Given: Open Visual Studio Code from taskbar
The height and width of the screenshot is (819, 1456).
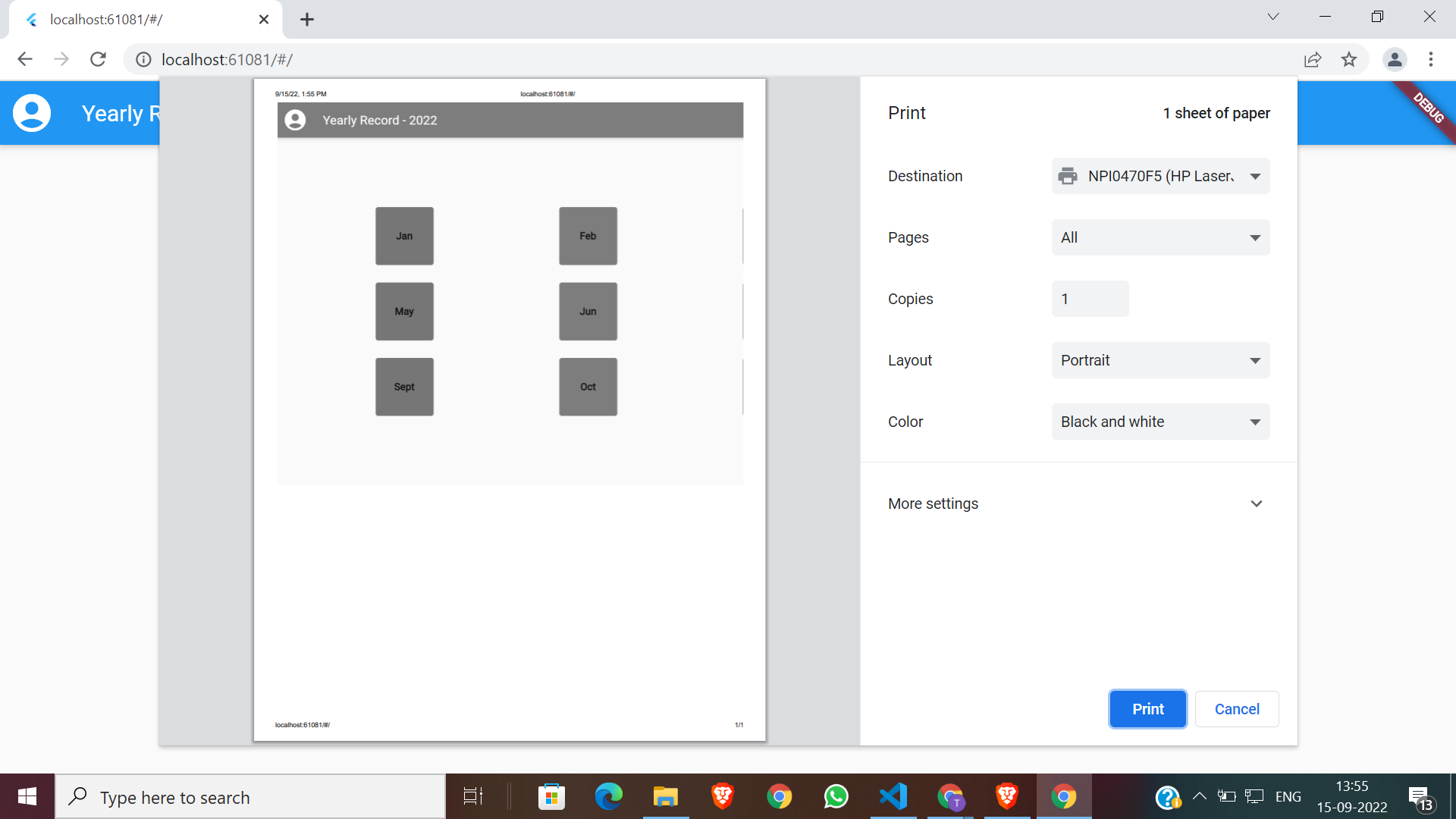Looking at the screenshot, I should [x=893, y=796].
